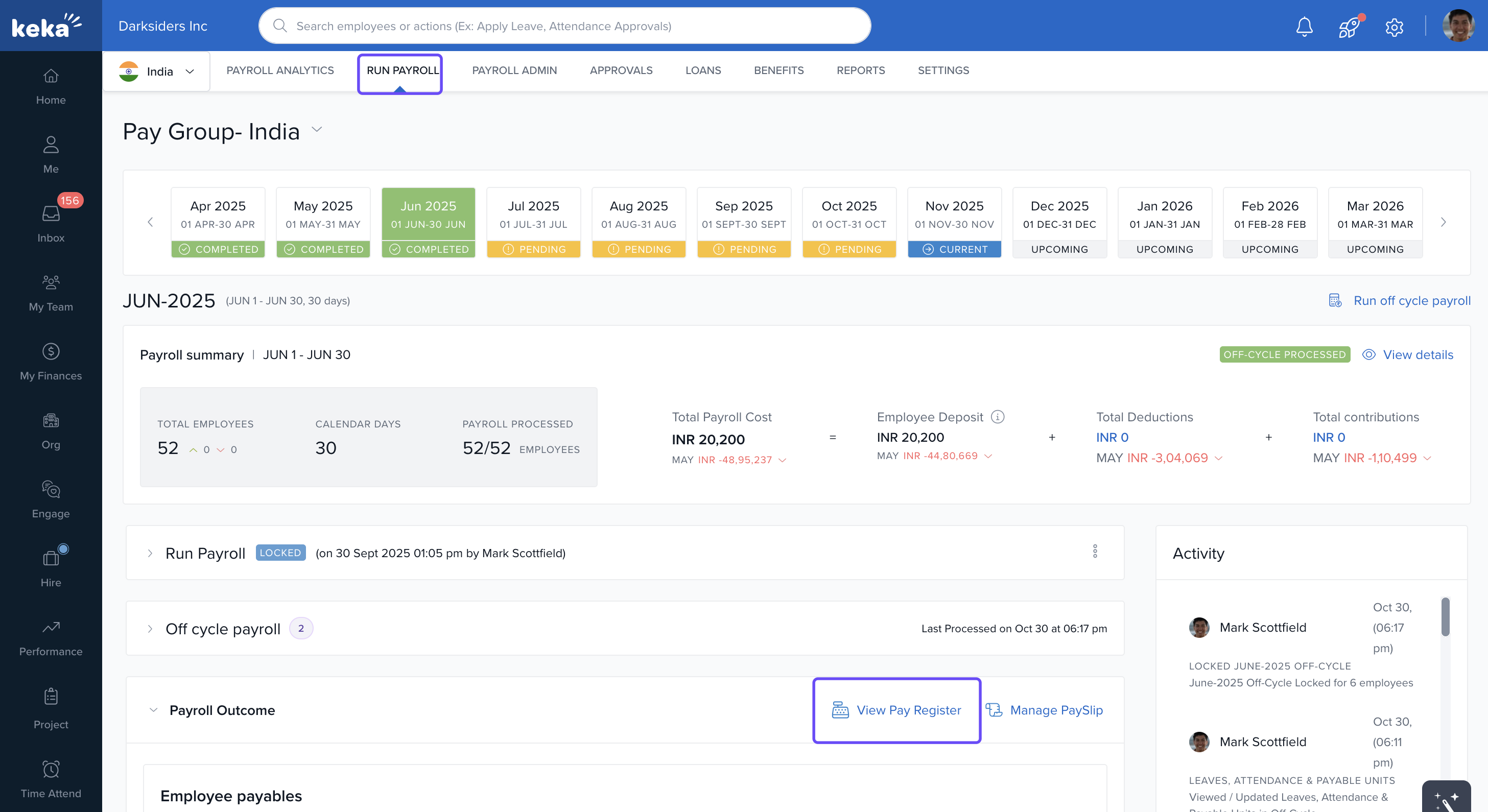Open the Run Payroll three-dot menu
This screenshot has width=1488, height=812.
1095,552
